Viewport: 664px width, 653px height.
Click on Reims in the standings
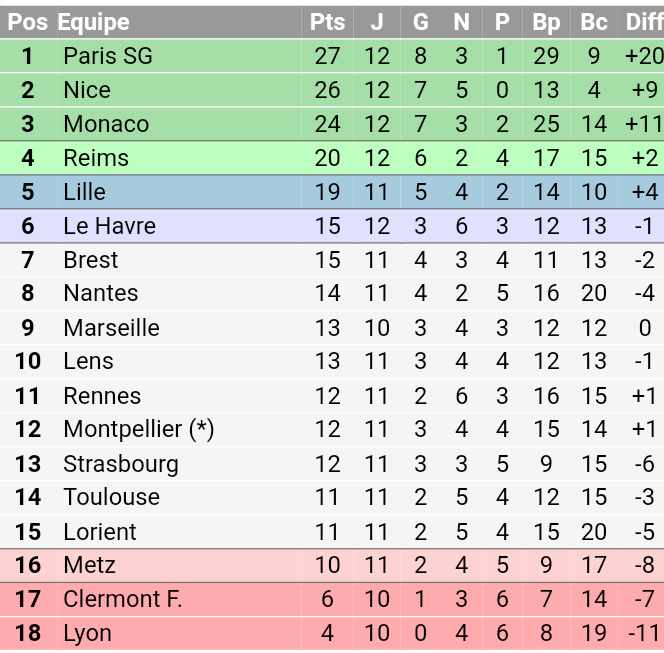coord(96,158)
